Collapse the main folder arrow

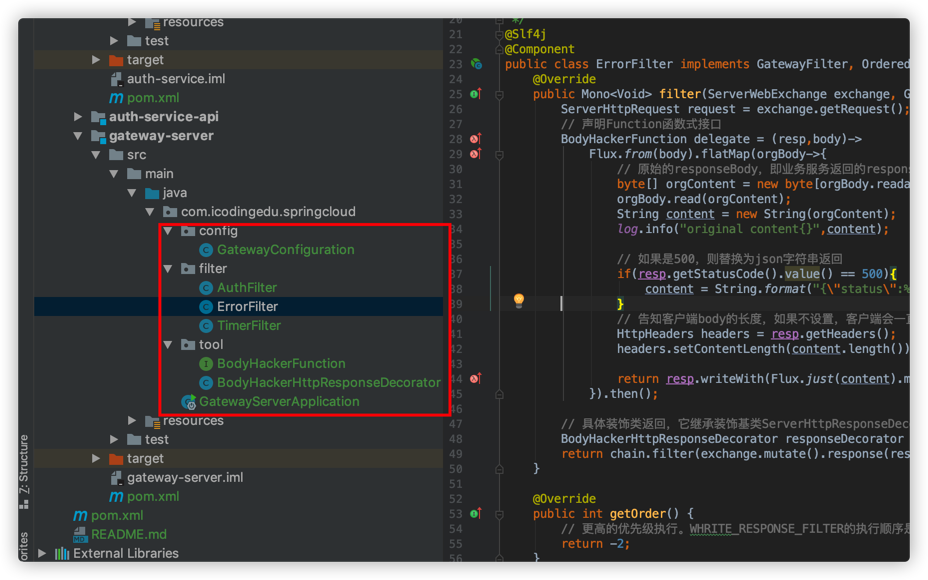pos(114,174)
